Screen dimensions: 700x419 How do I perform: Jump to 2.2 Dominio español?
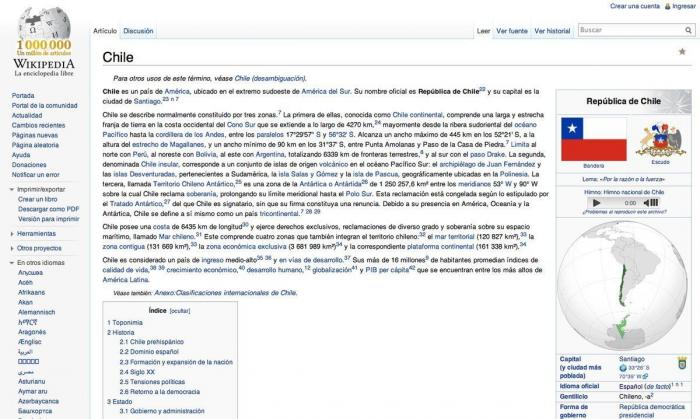click(149, 352)
